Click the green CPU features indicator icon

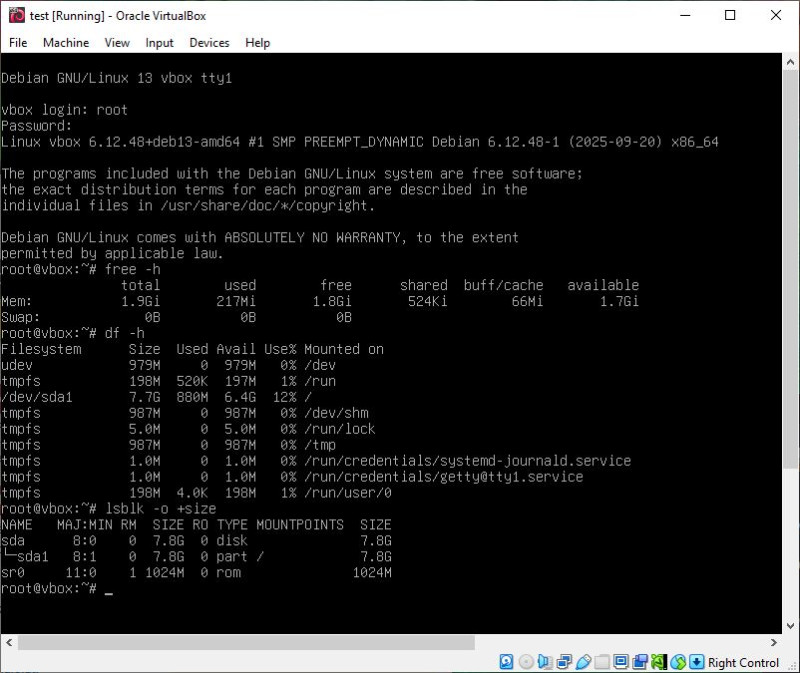click(x=659, y=662)
